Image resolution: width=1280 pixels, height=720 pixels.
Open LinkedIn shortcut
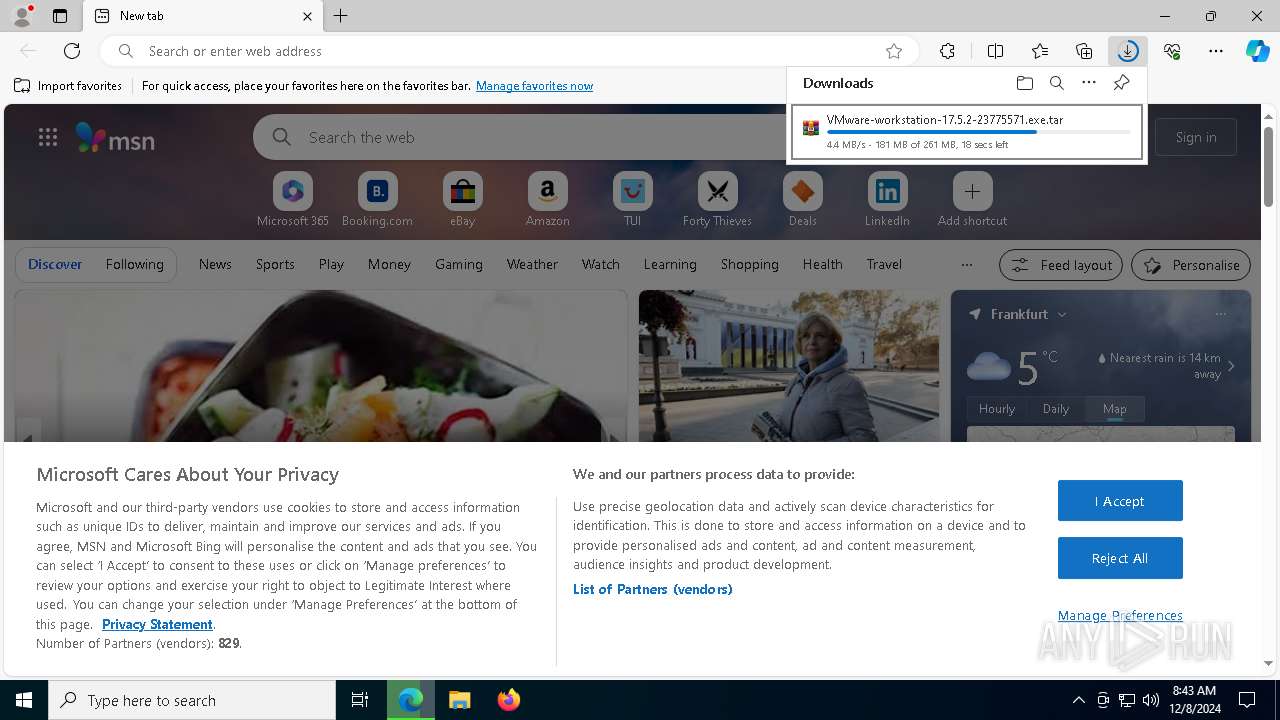[x=887, y=200]
